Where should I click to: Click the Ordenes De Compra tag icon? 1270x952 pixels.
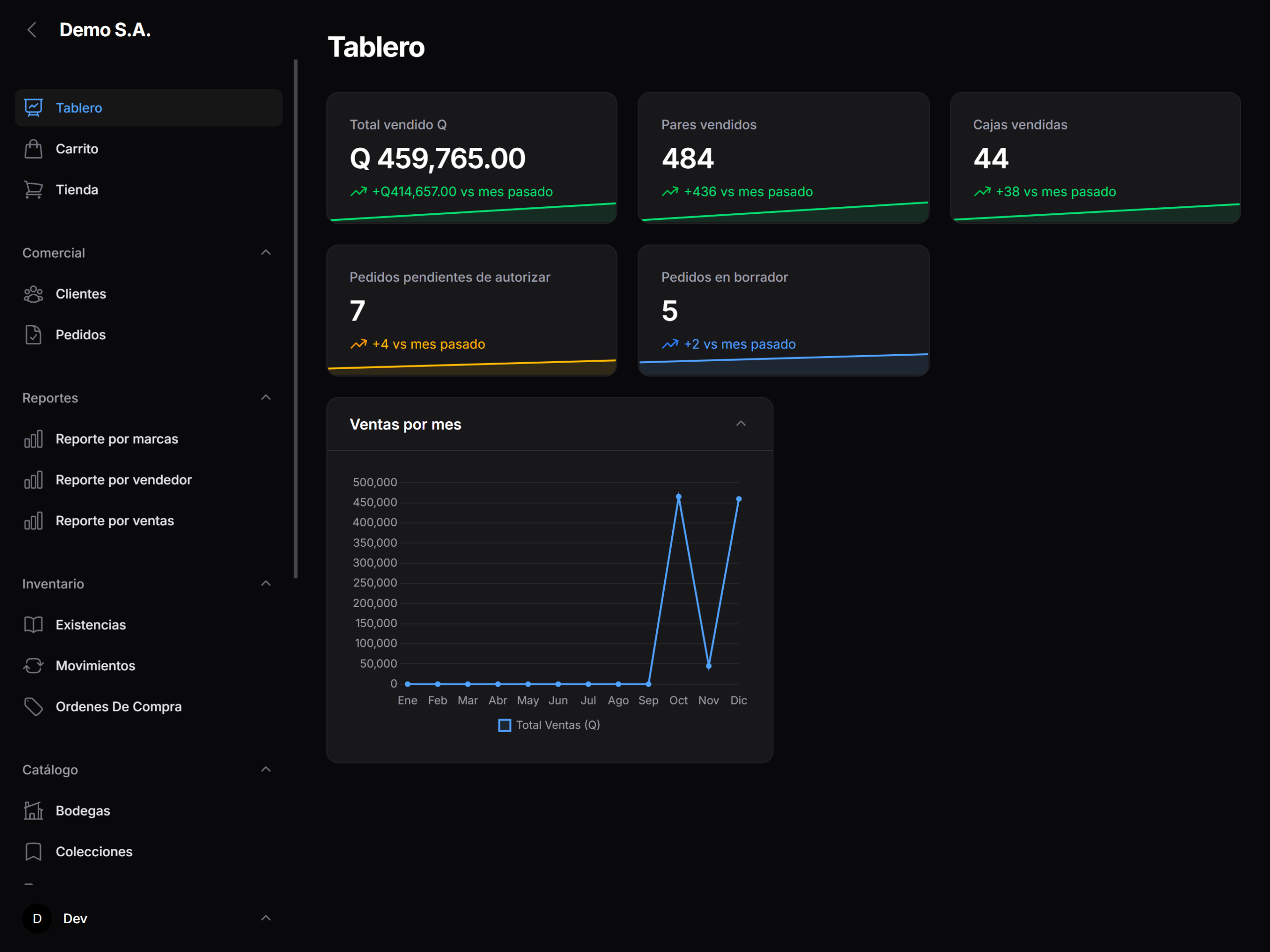33,706
